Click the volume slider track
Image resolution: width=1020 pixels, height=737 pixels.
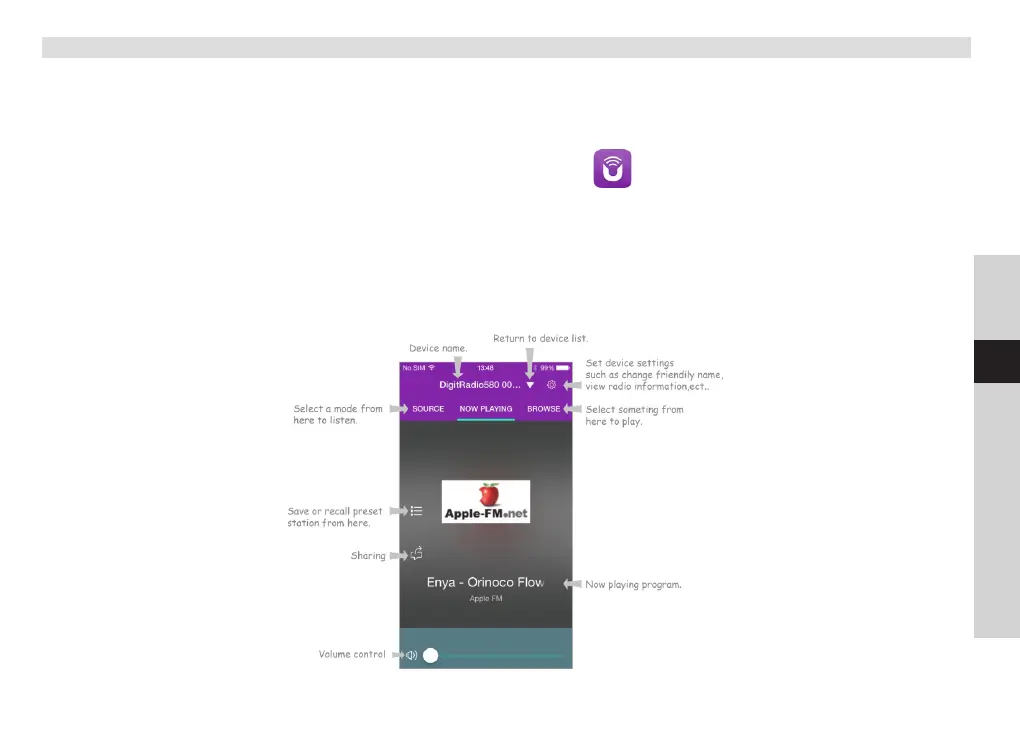pyautogui.click(x=501, y=656)
